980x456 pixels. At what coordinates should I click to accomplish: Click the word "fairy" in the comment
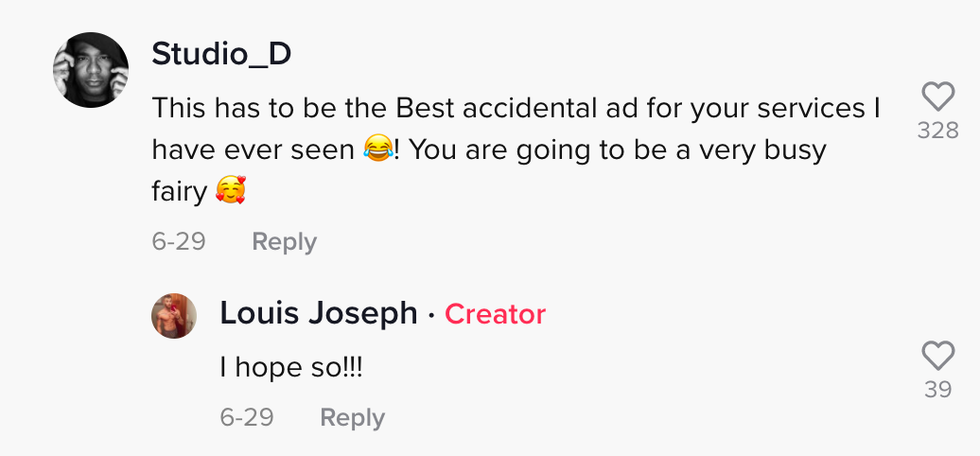(x=179, y=190)
